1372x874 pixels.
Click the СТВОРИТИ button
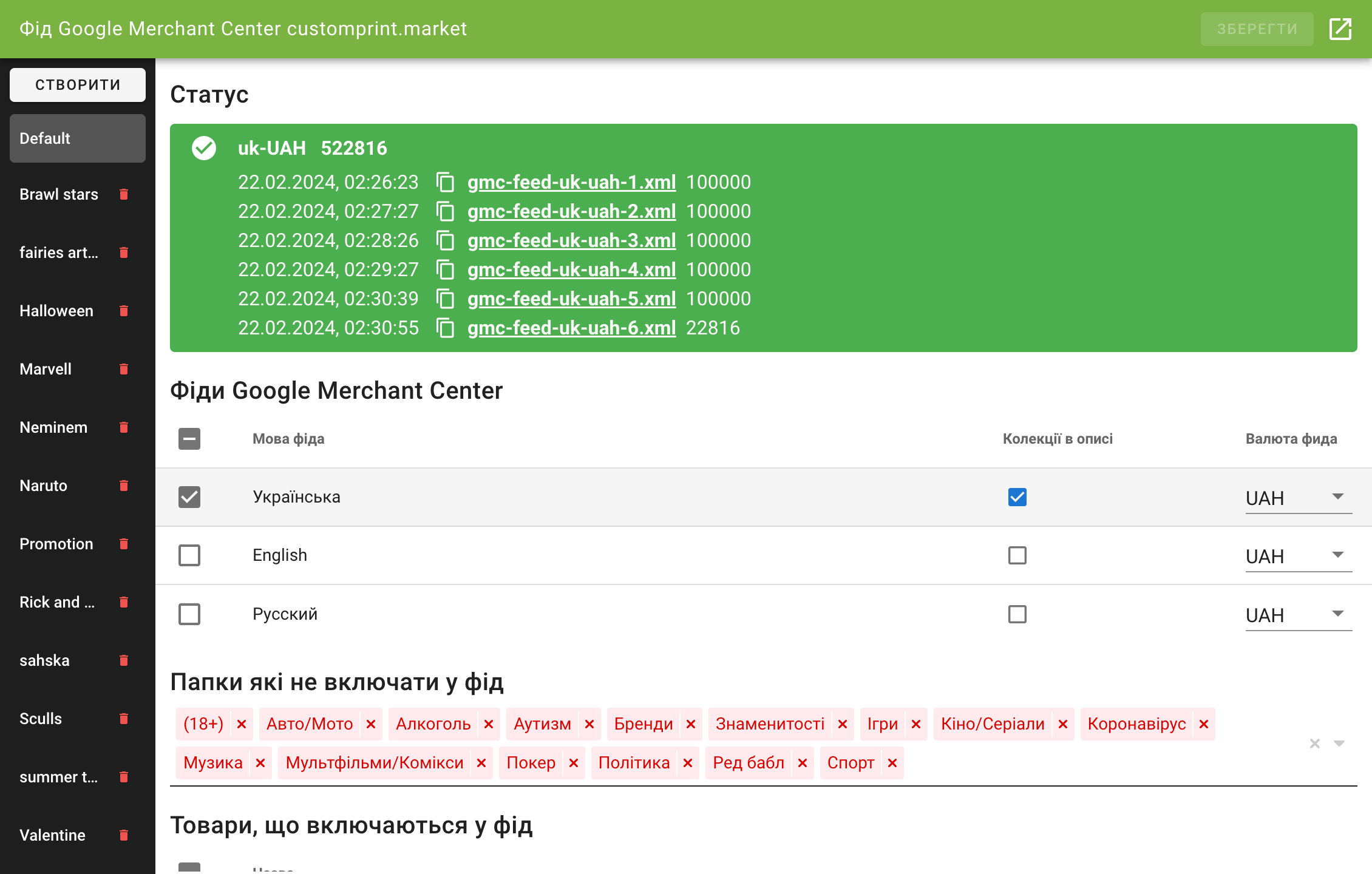pyautogui.click(x=78, y=85)
